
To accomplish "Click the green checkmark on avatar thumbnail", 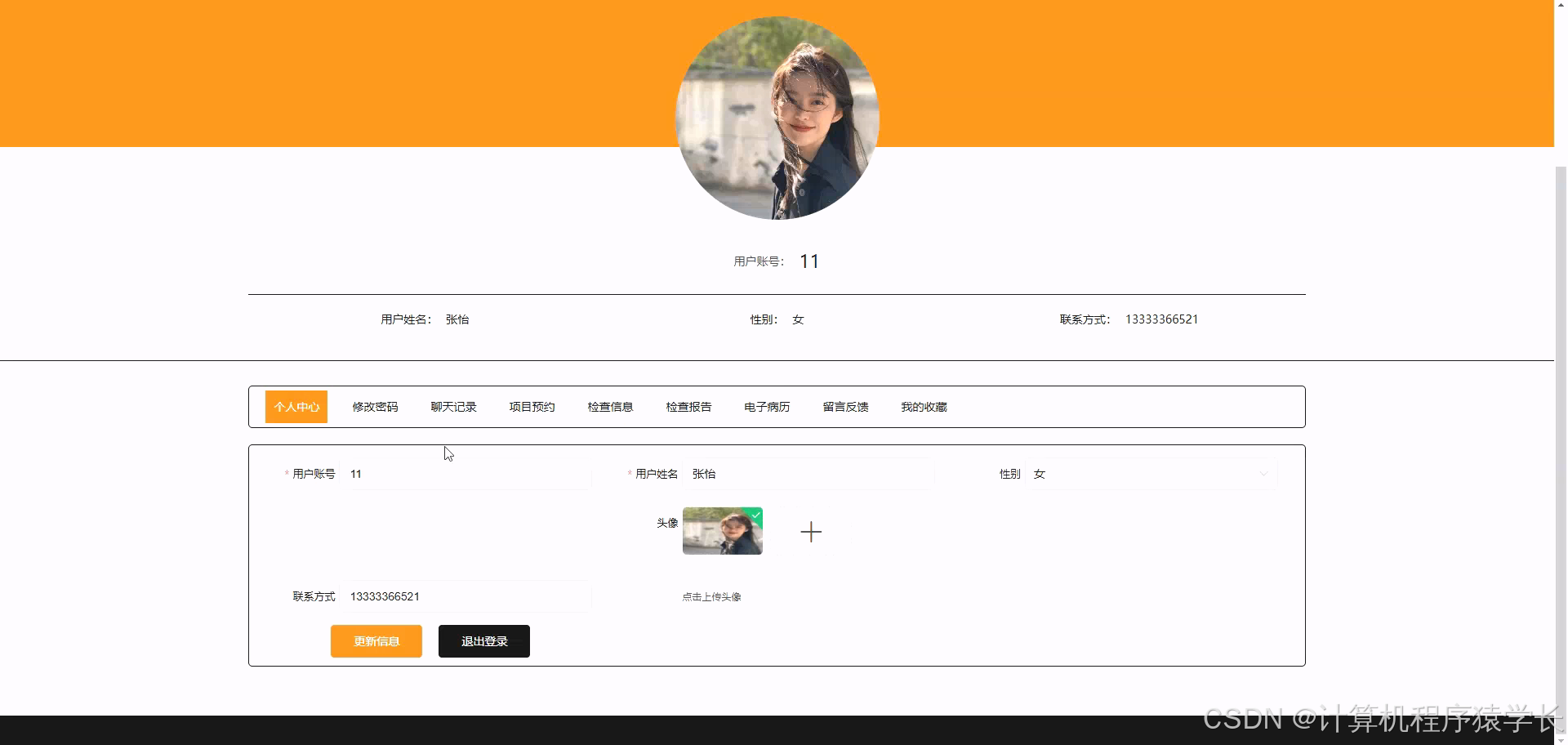I will [755, 515].
